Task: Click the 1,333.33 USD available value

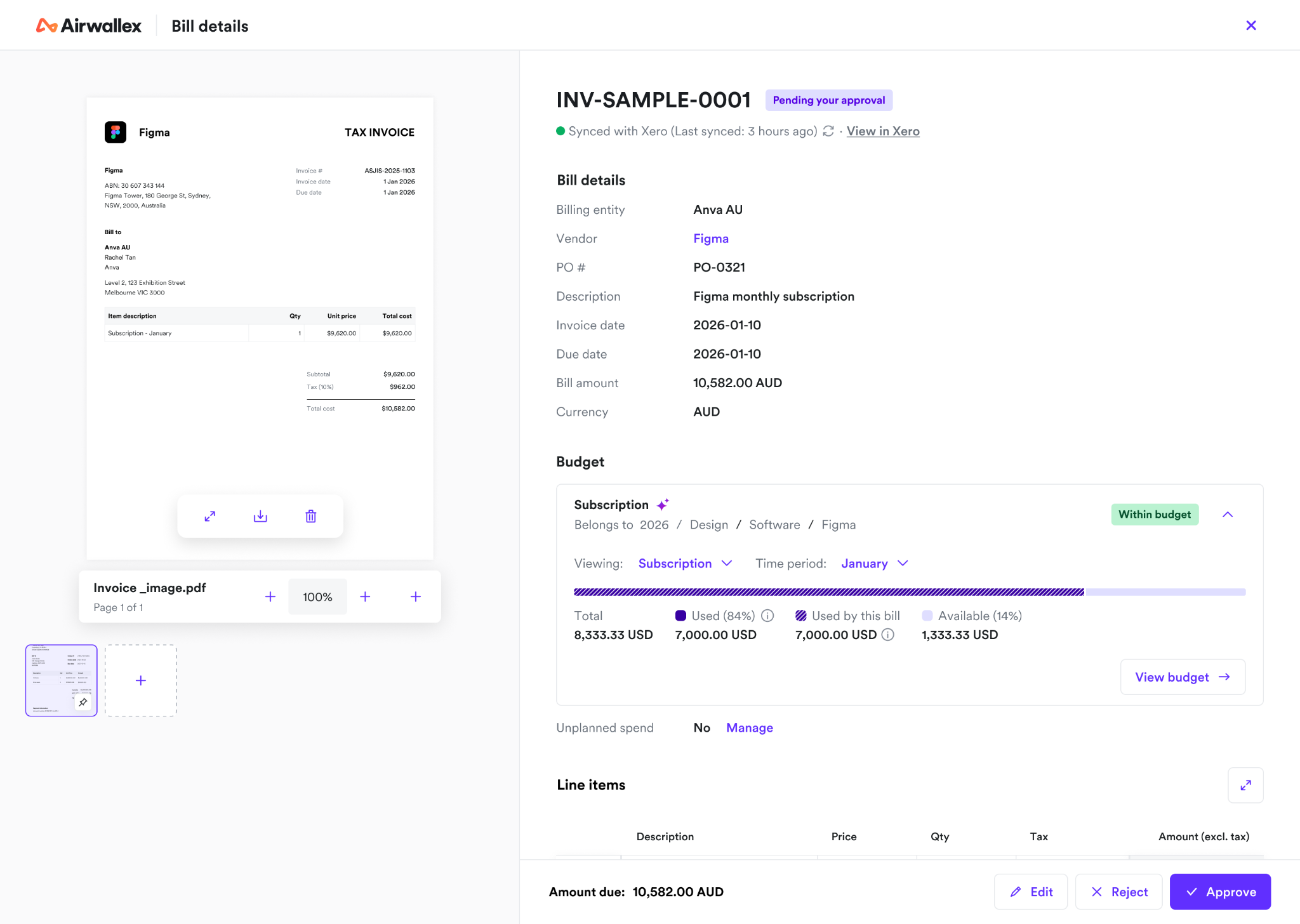Action: [960, 635]
